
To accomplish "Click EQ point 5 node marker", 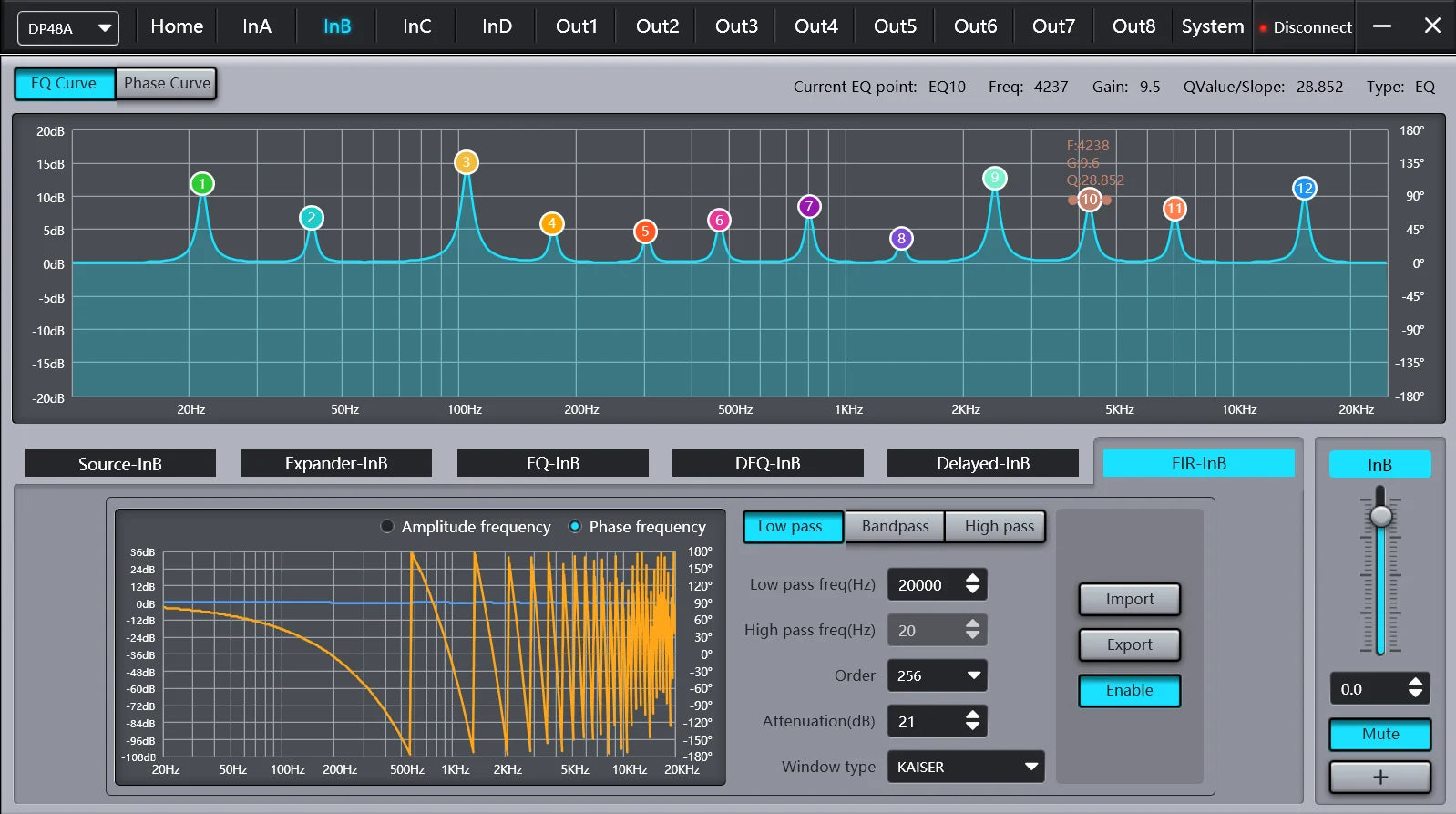I will tap(645, 232).
